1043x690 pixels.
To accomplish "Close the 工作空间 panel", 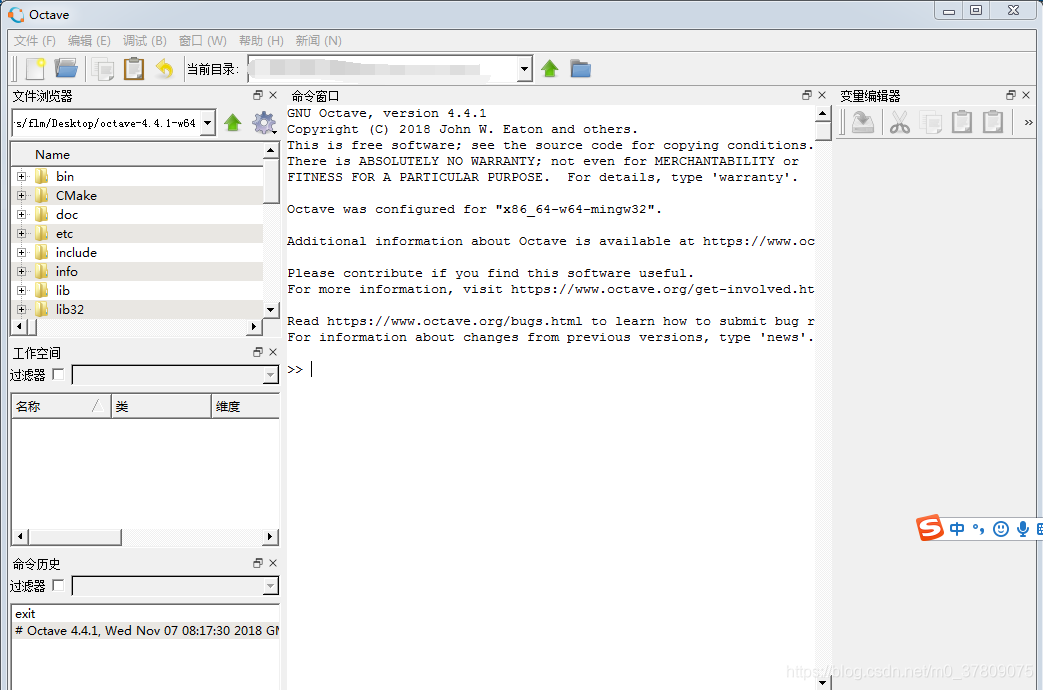I will 273,352.
